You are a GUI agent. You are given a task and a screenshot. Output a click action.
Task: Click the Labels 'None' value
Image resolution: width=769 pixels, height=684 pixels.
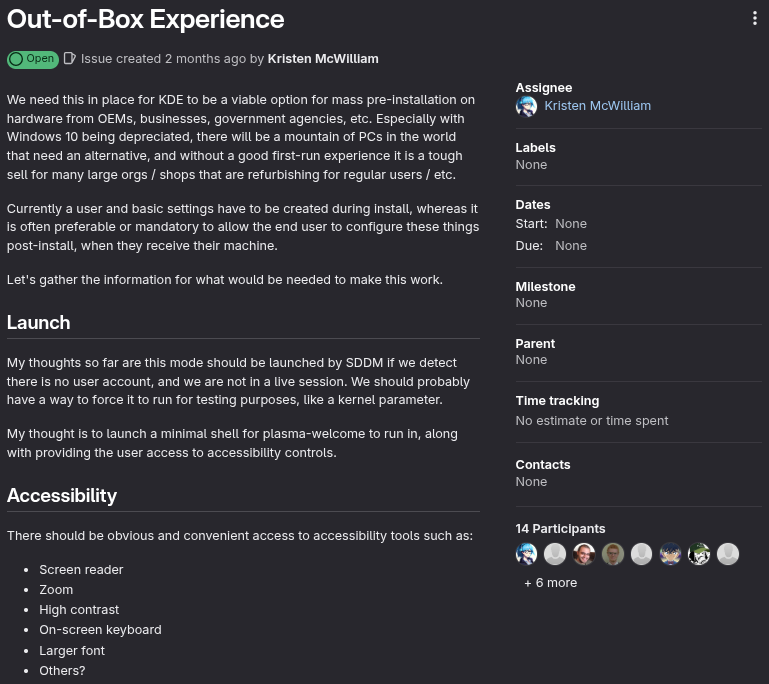[x=531, y=165]
